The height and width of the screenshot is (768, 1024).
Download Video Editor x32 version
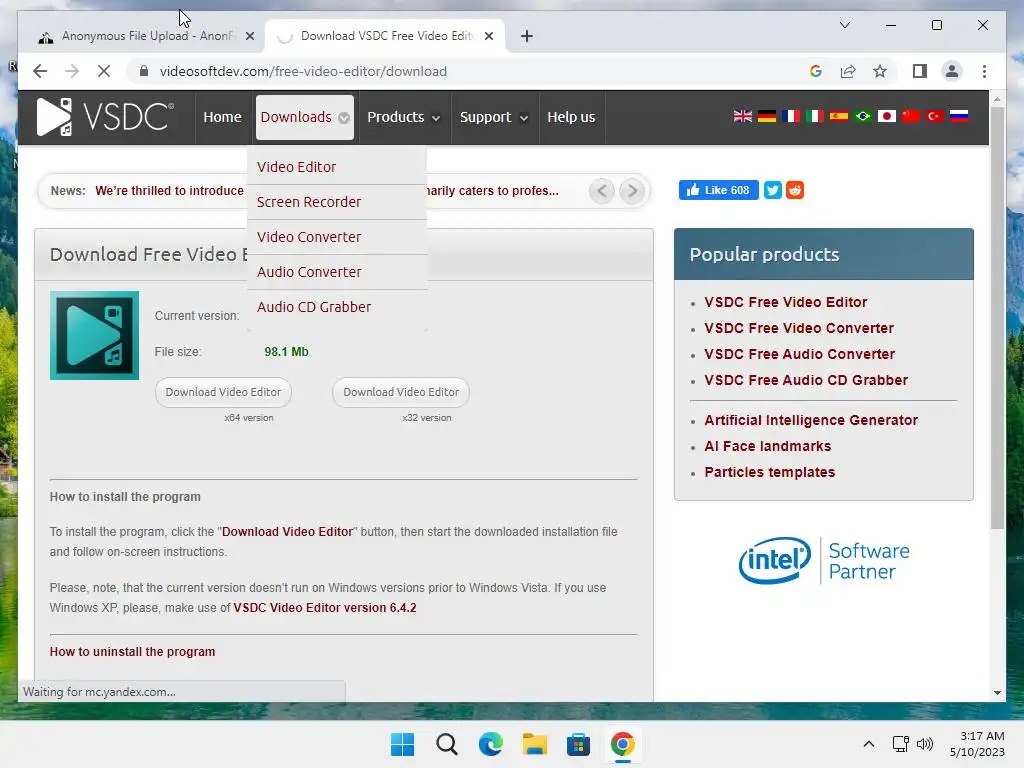pyautogui.click(x=401, y=392)
